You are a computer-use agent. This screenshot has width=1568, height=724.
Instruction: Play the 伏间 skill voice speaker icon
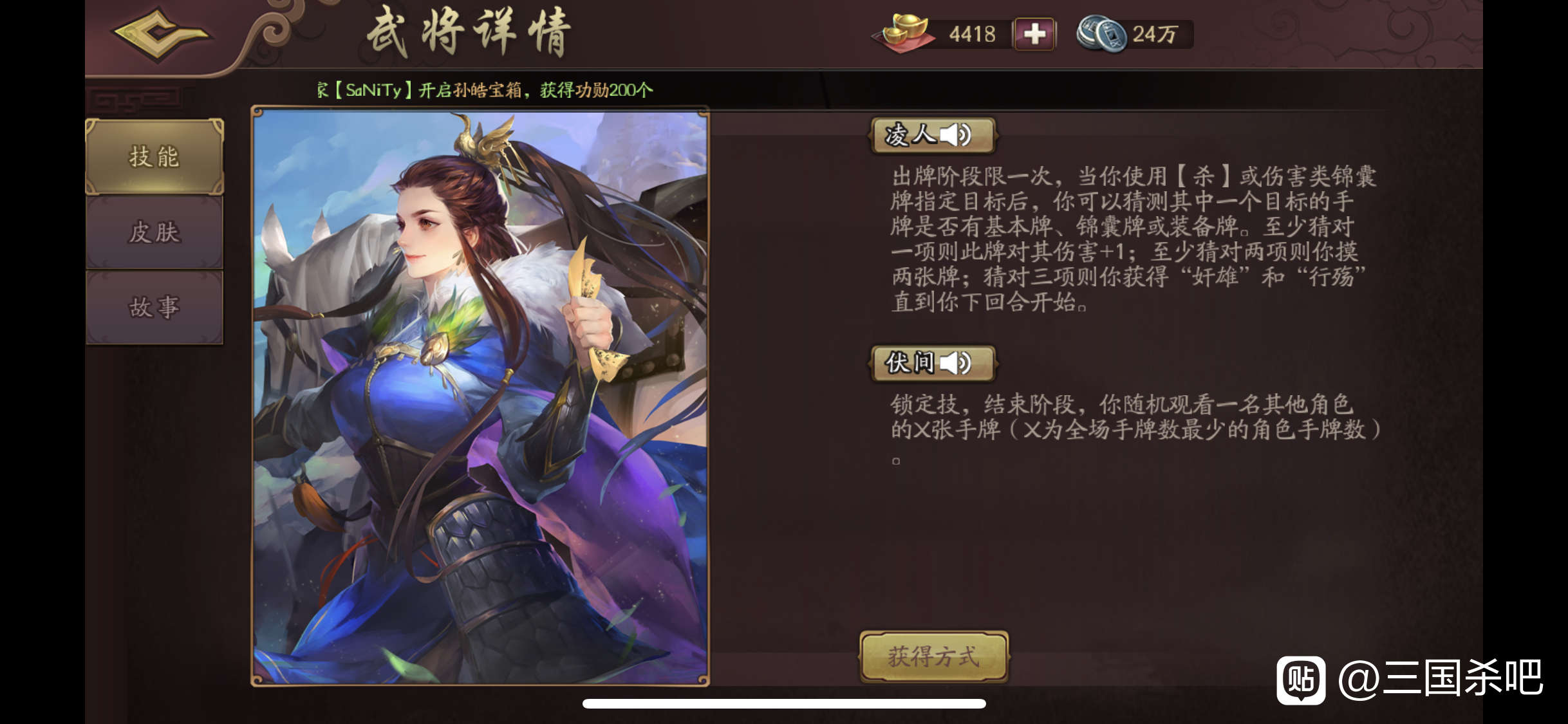pos(955,363)
